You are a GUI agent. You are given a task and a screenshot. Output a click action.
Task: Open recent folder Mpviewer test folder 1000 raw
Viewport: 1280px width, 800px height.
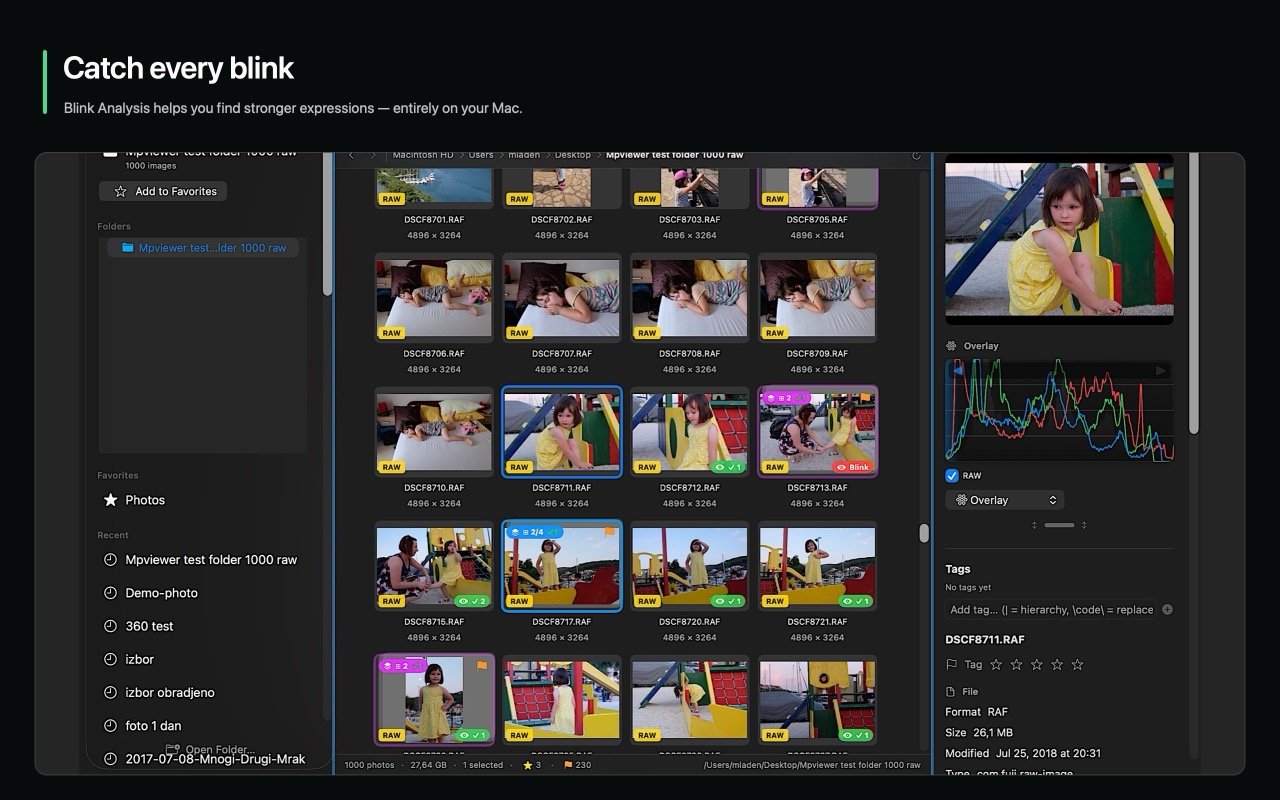(200, 560)
